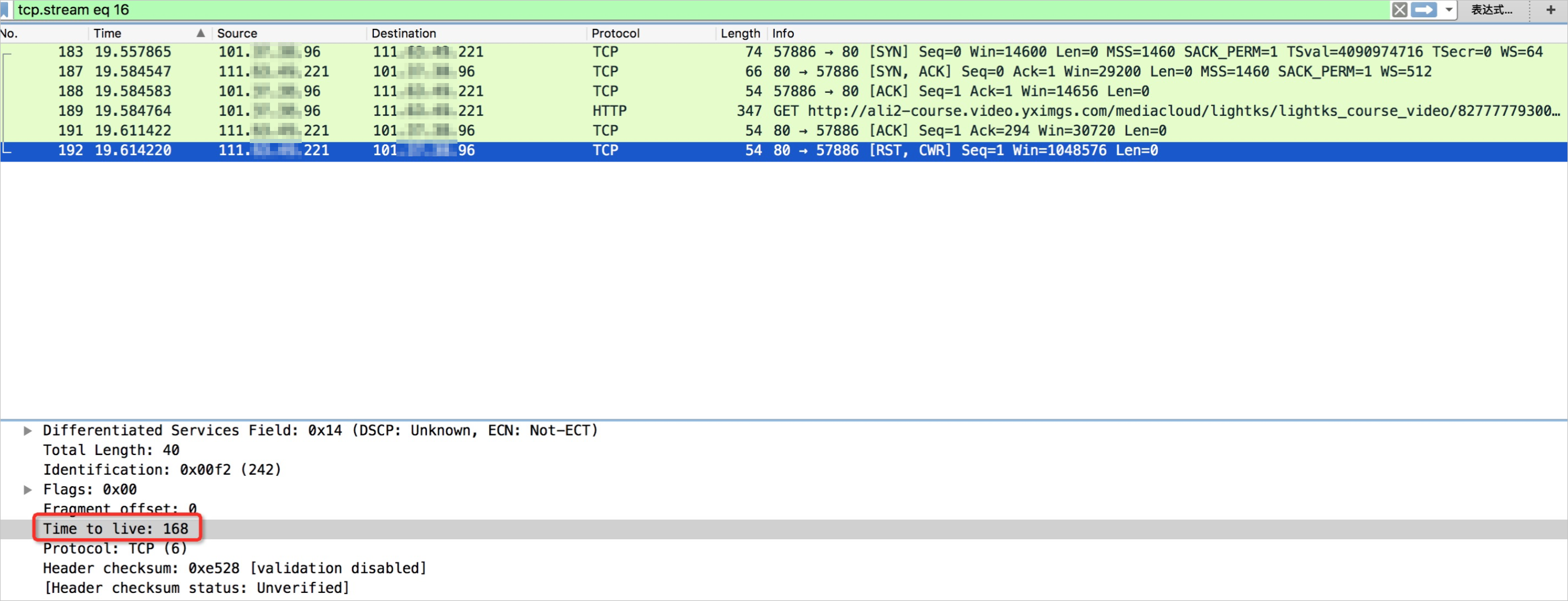
Task: Apply the display filter arrow button
Action: point(1424,10)
